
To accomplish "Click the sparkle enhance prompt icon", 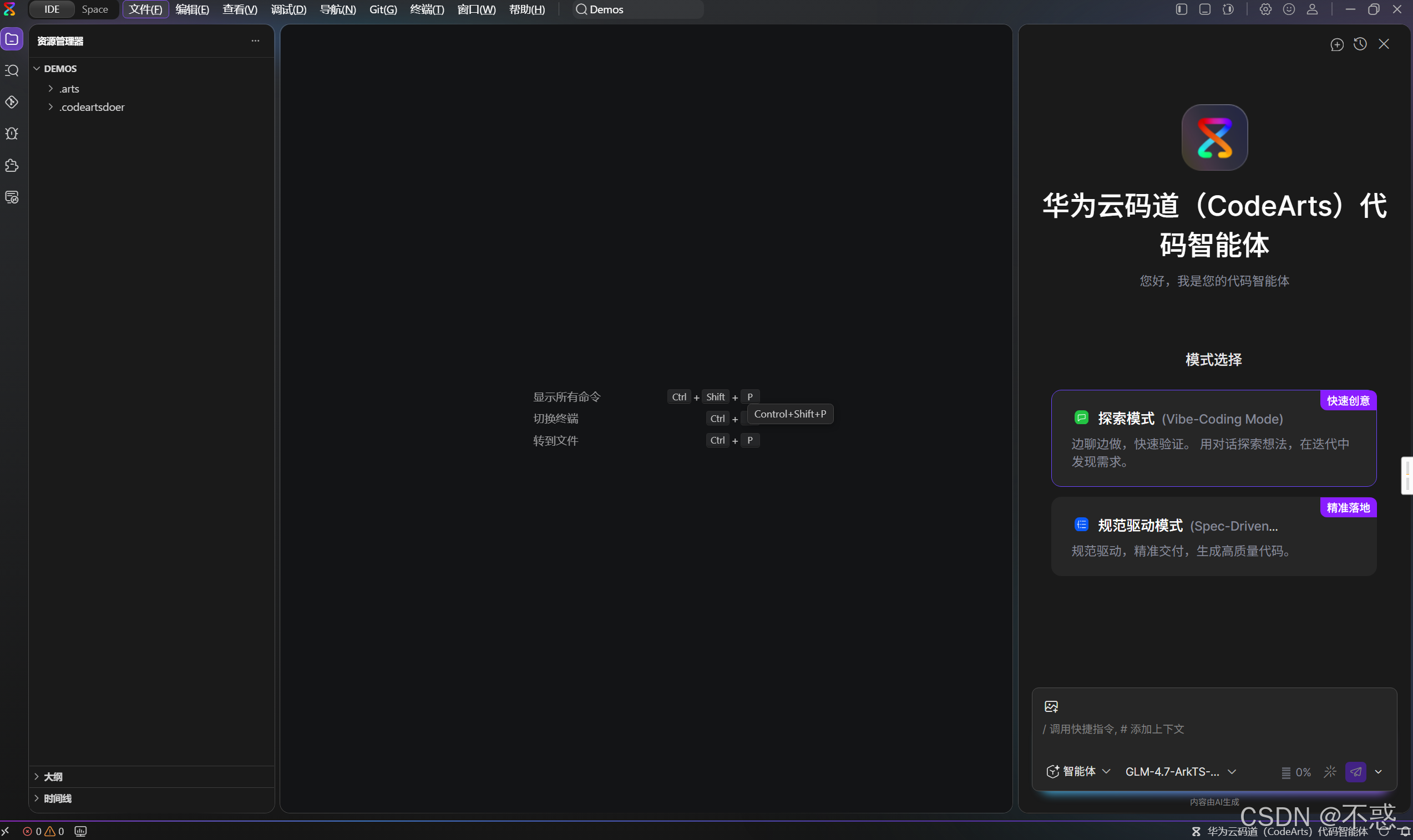I will pos(1330,771).
